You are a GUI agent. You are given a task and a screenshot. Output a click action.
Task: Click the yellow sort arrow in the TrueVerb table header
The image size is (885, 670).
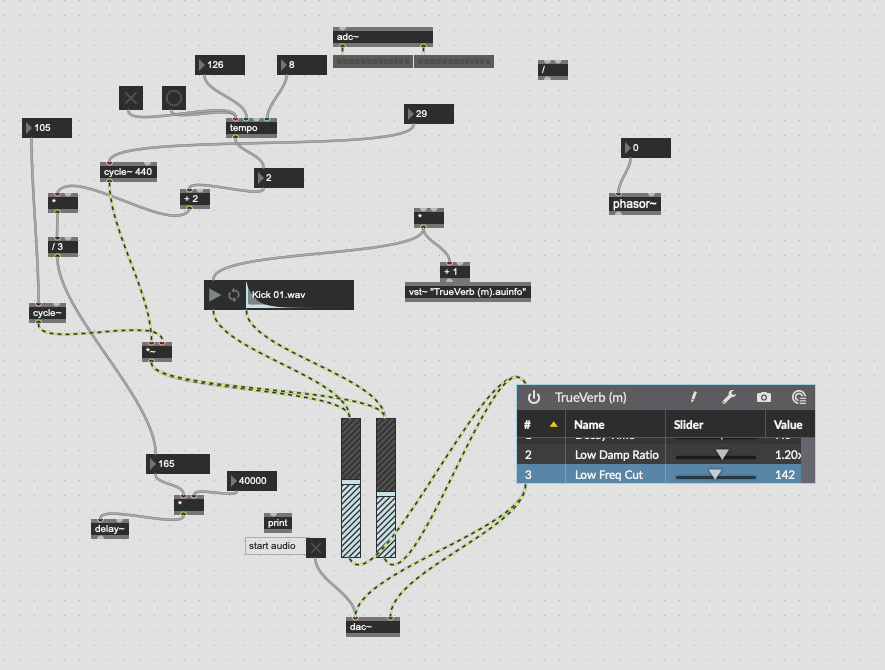pos(554,424)
